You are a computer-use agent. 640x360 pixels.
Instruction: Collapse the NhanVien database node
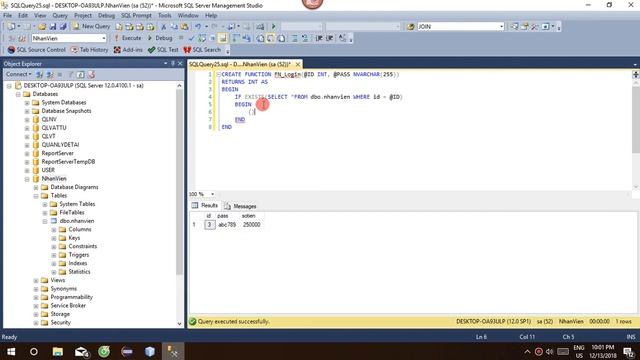click(x=27, y=179)
